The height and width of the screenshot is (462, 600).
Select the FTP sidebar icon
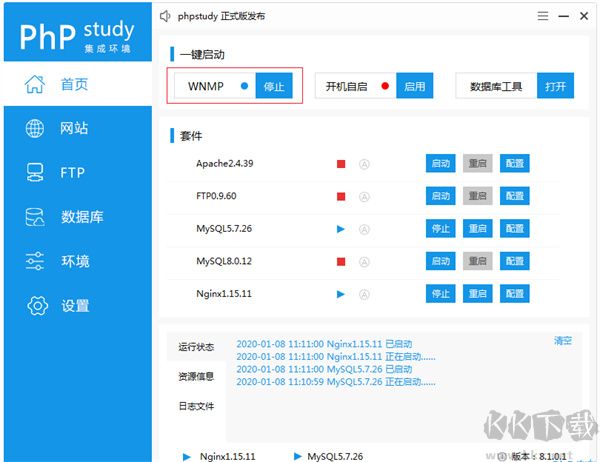[35, 173]
